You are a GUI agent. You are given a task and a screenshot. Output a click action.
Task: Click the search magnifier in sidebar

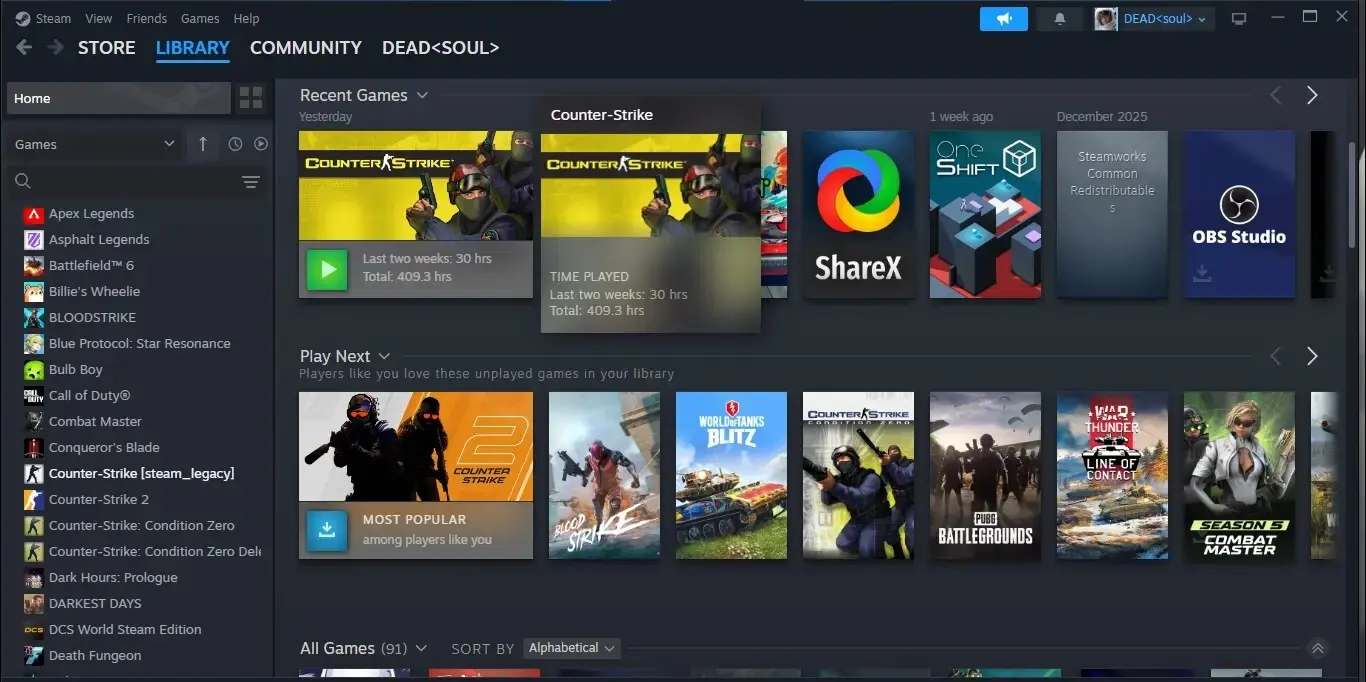click(23, 181)
